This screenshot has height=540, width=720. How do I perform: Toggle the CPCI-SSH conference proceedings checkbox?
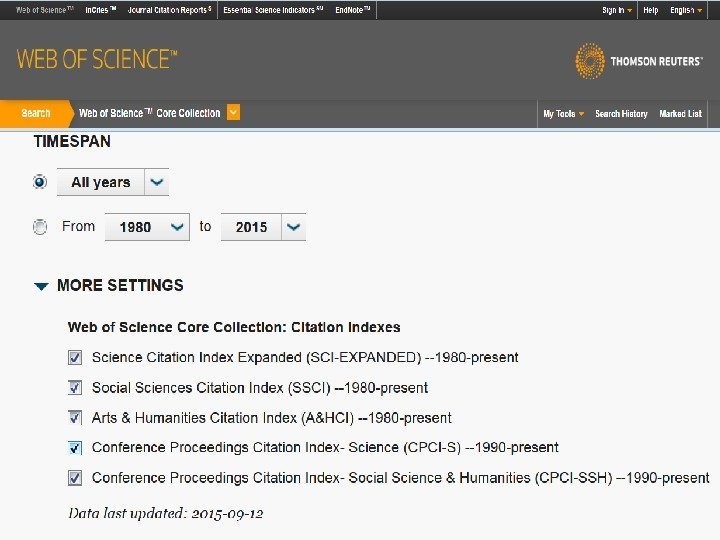pyautogui.click(x=75, y=477)
